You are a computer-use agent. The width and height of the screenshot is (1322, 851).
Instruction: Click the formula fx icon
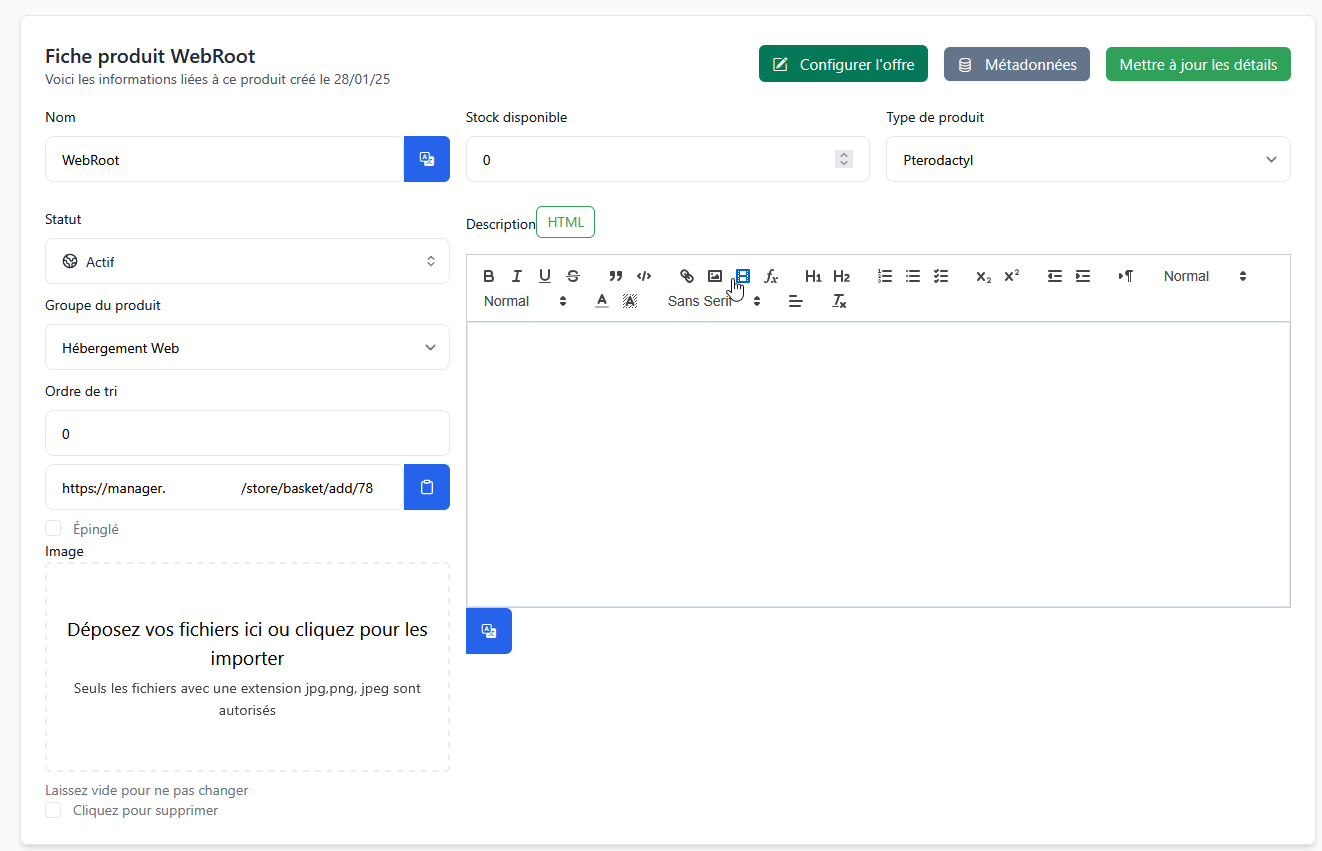tap(771, 277)
